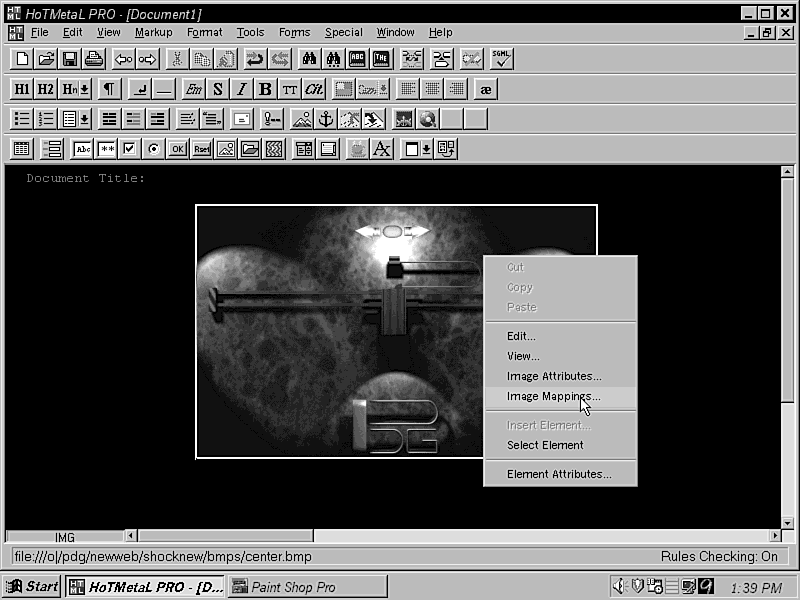Open the Markup menu
Image resolution: width=800 pixels, height=600 pixels.
pyautogui.click(x=154, y=33)
